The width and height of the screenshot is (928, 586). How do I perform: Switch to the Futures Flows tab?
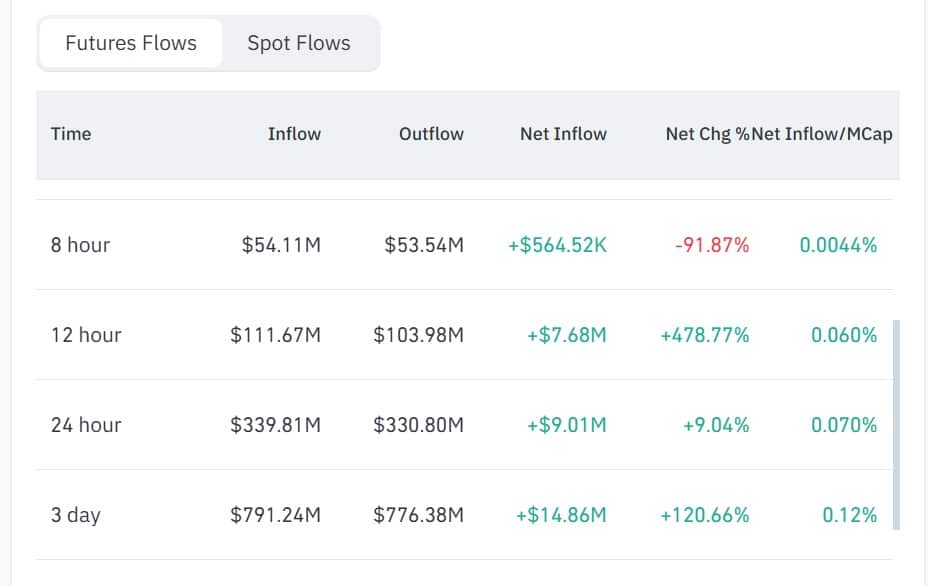pos(131,43)
